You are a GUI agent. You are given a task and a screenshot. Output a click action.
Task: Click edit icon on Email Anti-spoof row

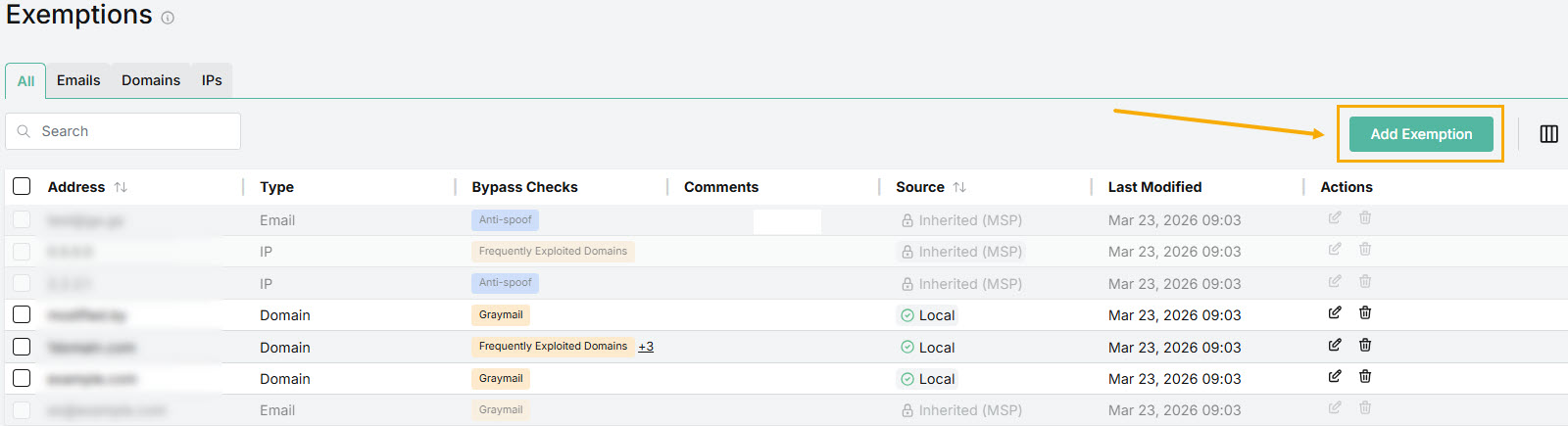tap(1335, 217)
